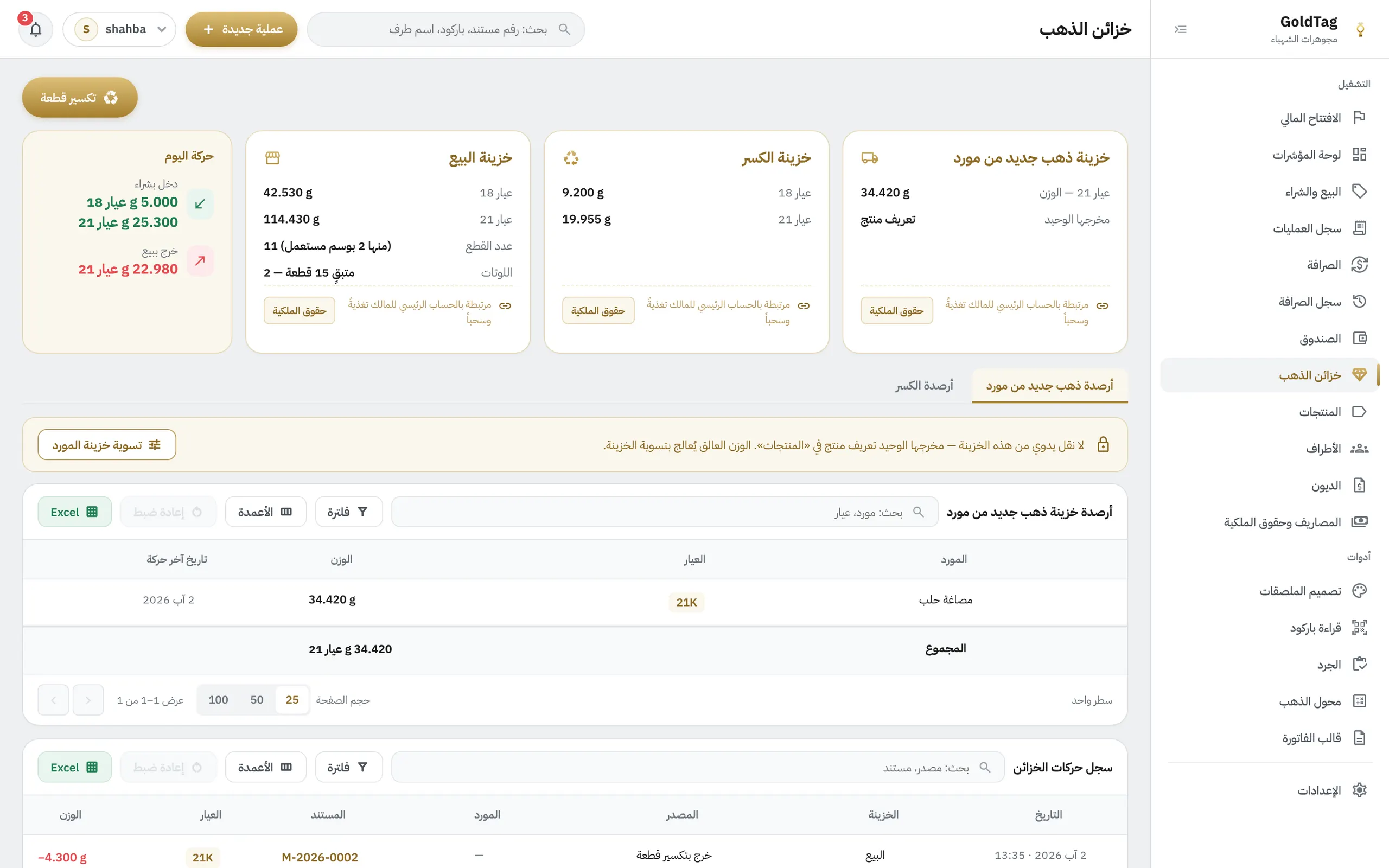
Task: Open الصرافة exchange page
Action: coord(1269,265)
